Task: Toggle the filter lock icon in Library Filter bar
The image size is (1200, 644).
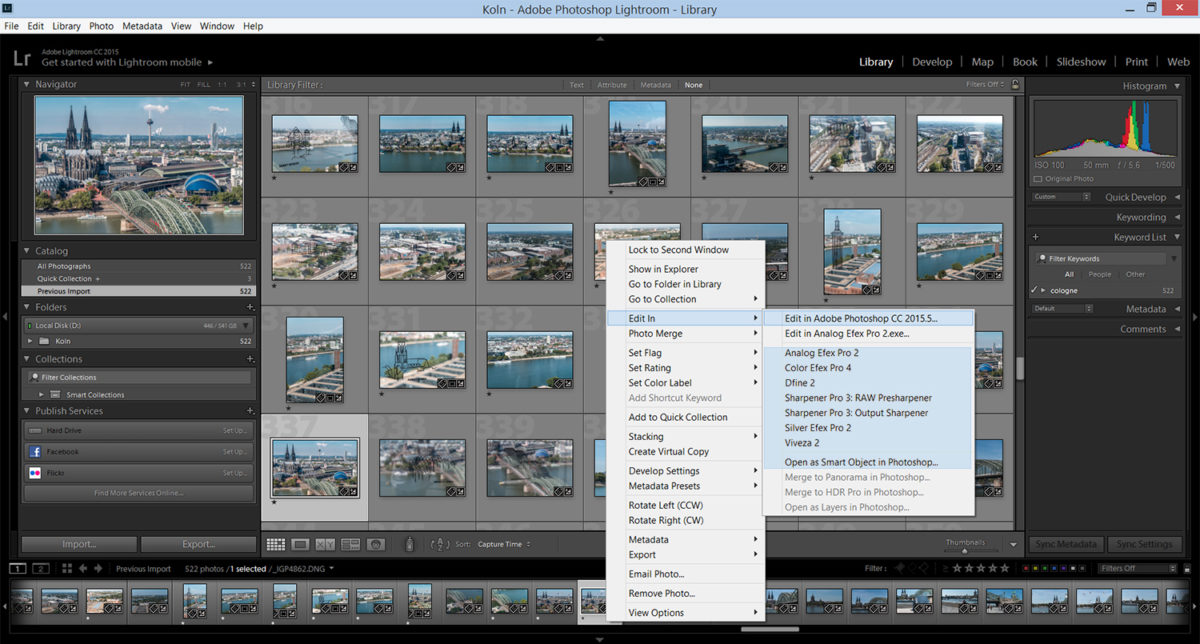Action: [1016, 85]
